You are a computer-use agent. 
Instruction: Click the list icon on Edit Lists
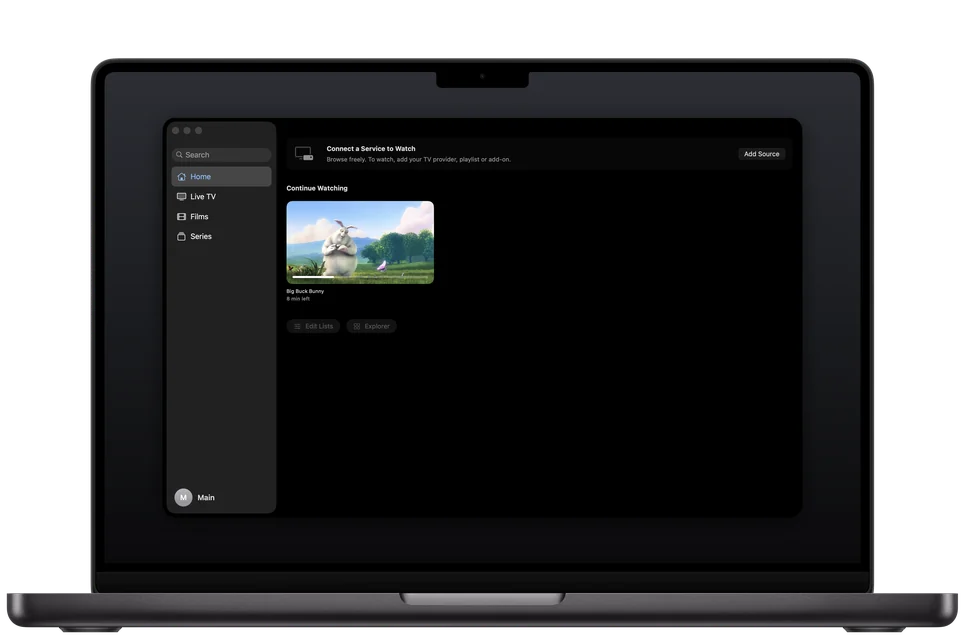pos(297,326)
